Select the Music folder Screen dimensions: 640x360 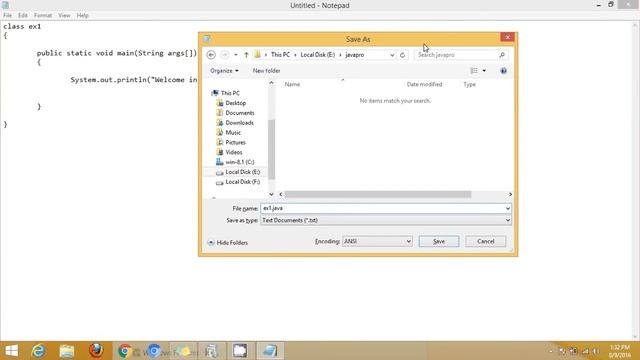point(233,132)
